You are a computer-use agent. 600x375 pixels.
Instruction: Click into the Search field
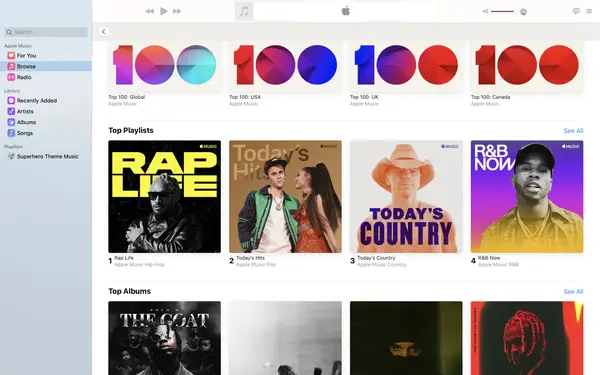(x=46, y=32)
